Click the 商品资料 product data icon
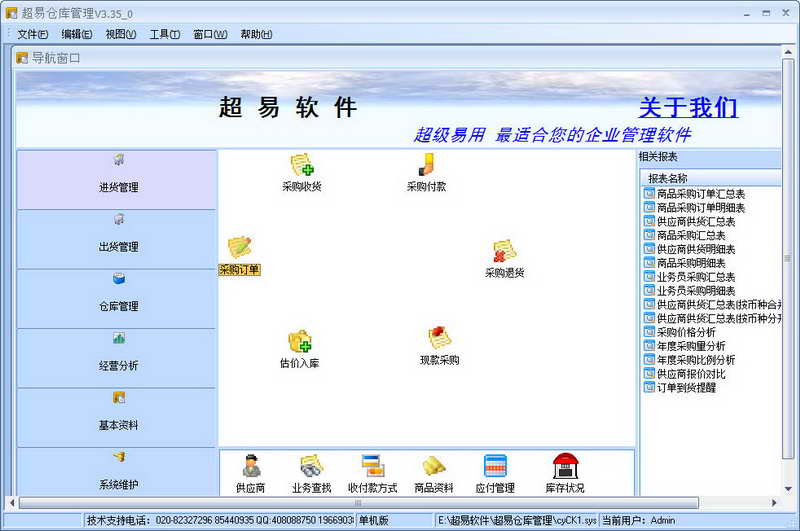 [433, 467]
